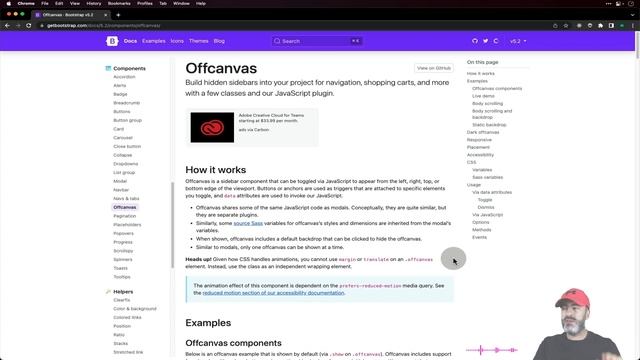Go to Breadcrumb in sidebar
Screen dimensions: 640x360
click(x=127, y=103)
